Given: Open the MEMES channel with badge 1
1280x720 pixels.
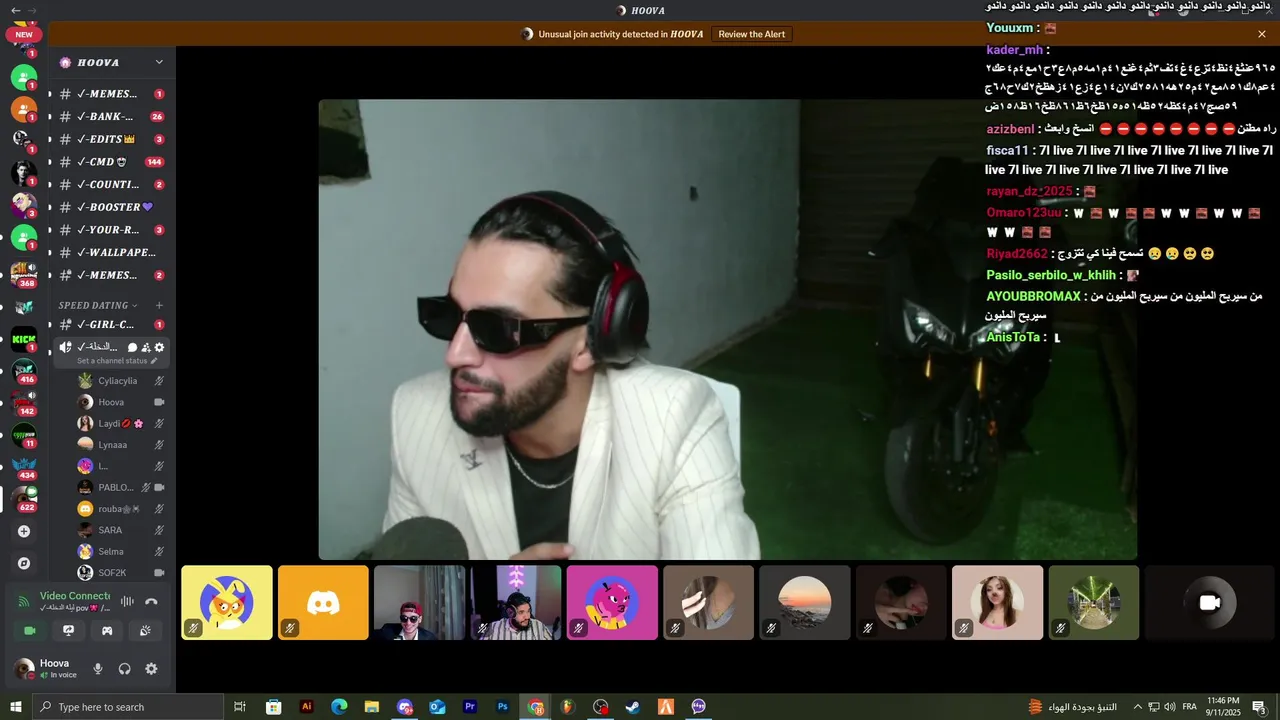Looking at the screenshot, I should point(111,94).
